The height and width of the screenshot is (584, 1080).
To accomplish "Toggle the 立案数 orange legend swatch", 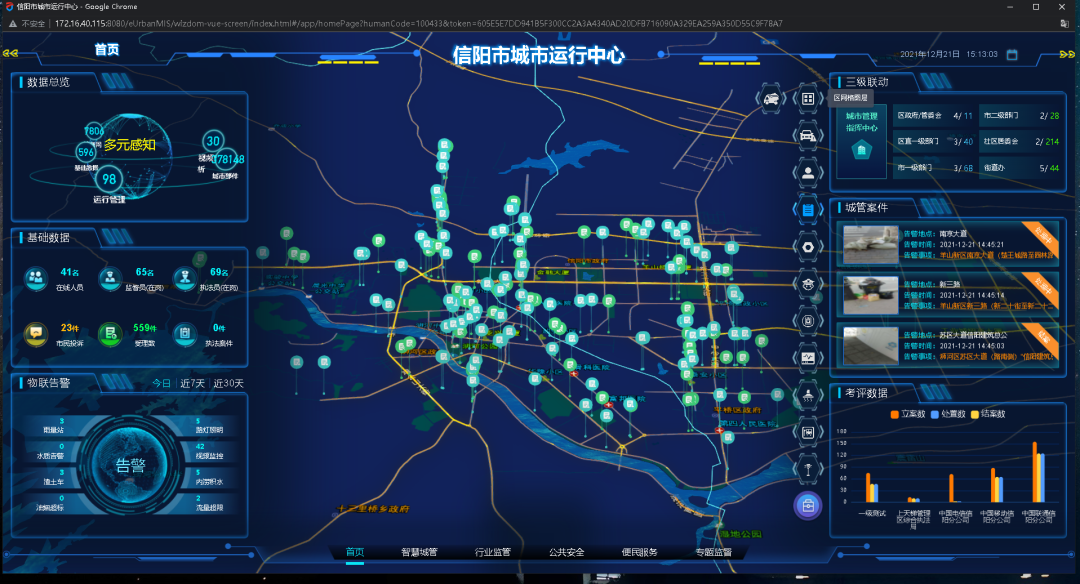I will [x=894, y=414].
